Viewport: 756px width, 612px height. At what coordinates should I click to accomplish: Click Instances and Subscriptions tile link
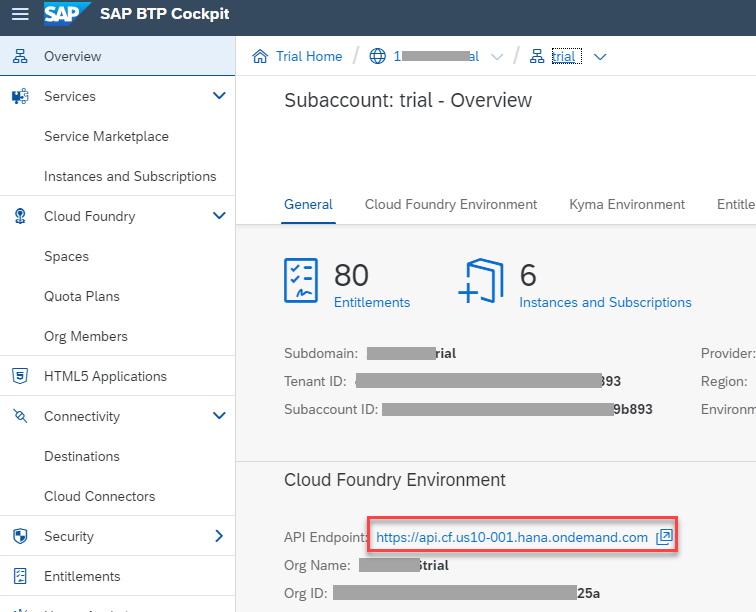(x=606, y=302)
